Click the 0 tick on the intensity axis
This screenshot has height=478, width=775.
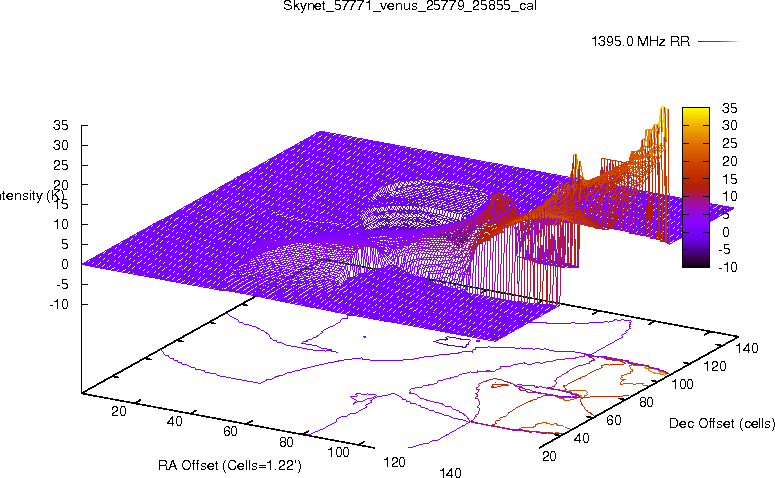tap(65, 264)
